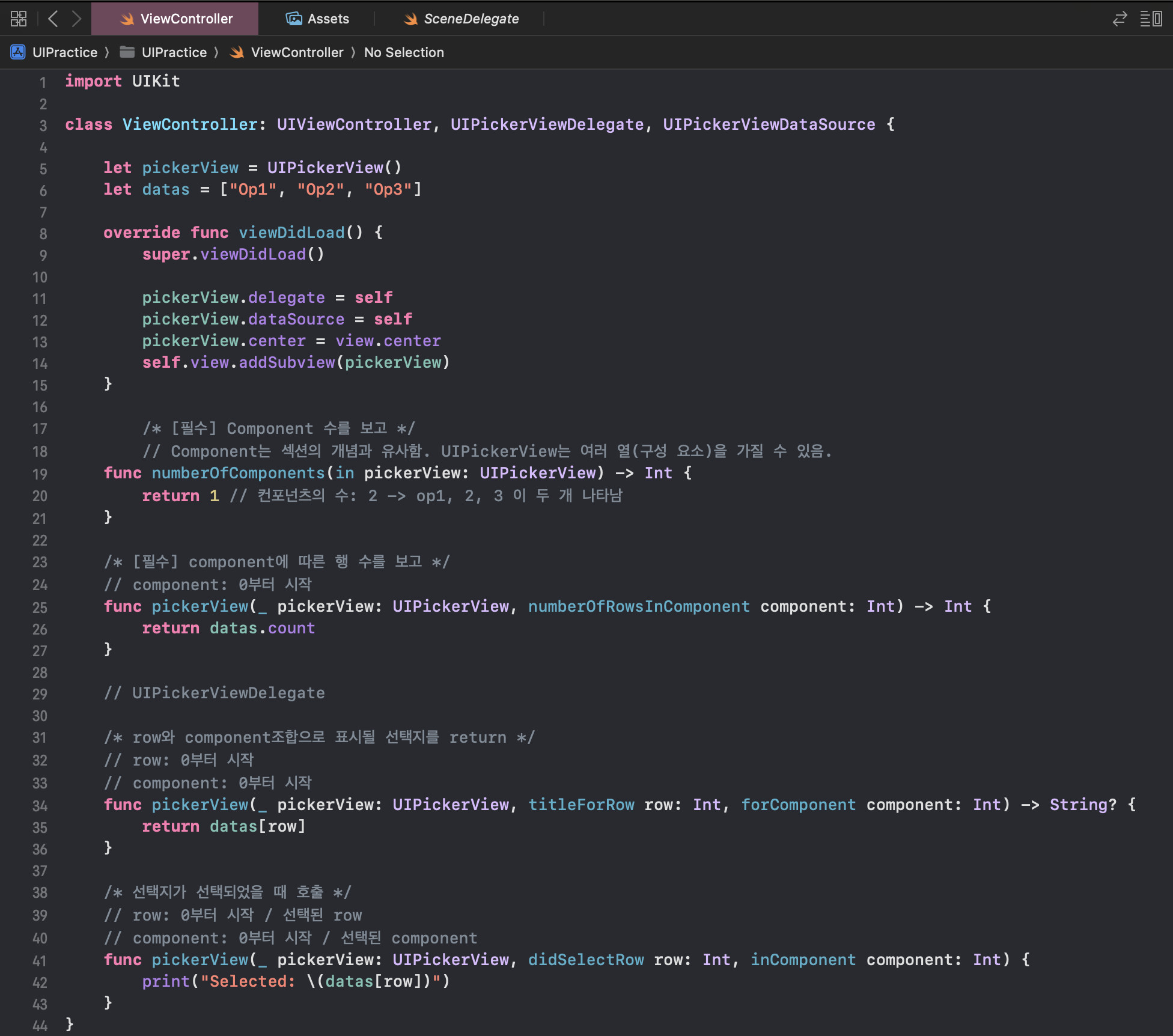
Task: Click the UIPractice folder icon in breadcrumb
Action: click(x=127, y=52)
